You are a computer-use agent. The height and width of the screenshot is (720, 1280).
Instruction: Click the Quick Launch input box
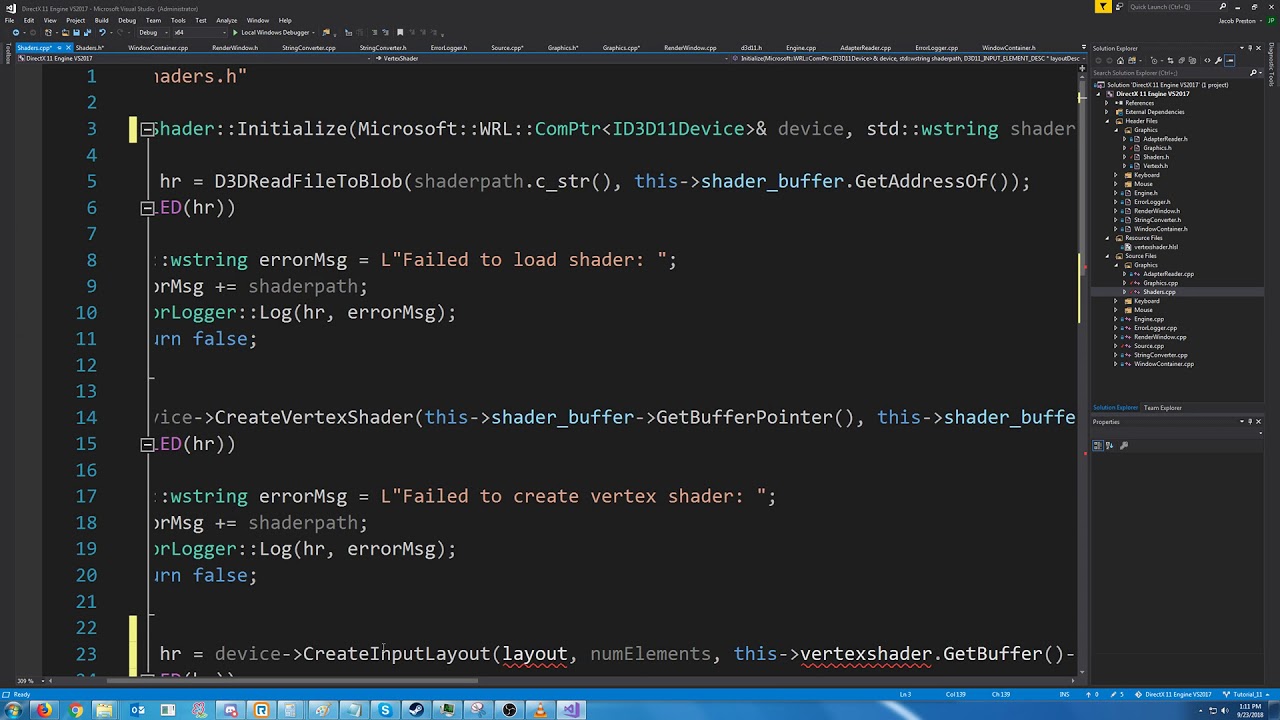tap(1175, 7)
